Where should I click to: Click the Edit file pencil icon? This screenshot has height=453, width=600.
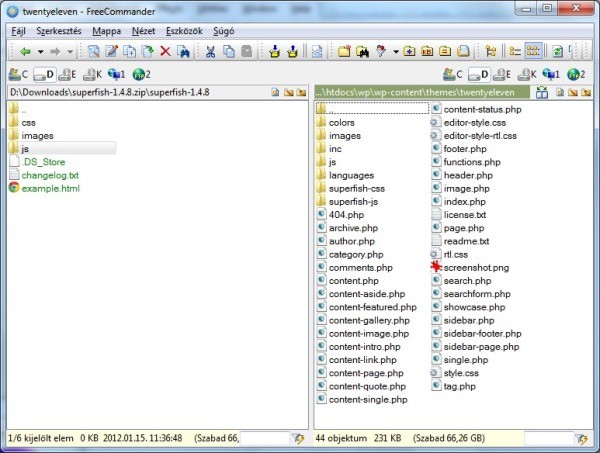point(112,51)
